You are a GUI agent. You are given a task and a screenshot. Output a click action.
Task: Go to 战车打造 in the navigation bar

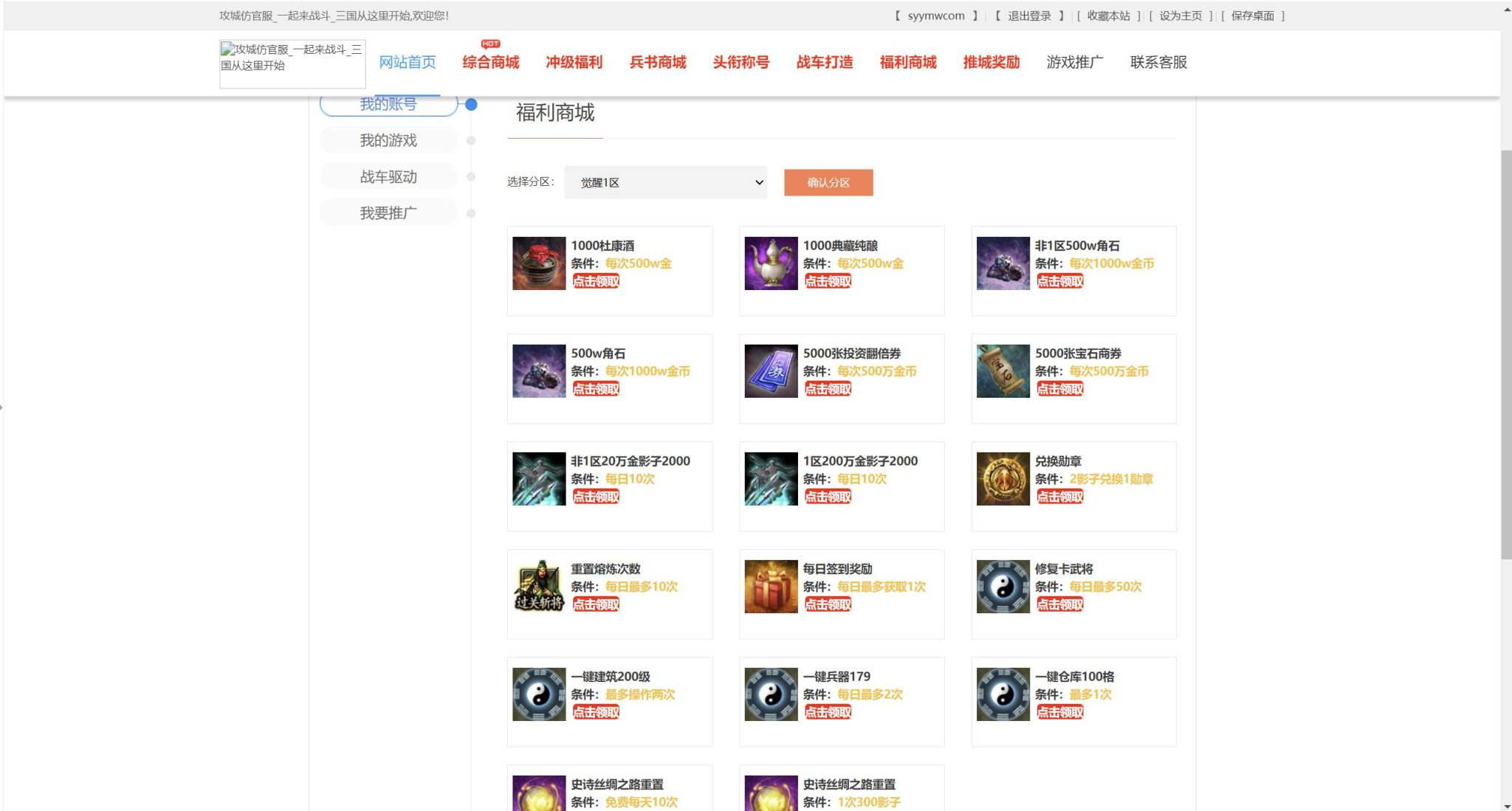pos(825,62)
